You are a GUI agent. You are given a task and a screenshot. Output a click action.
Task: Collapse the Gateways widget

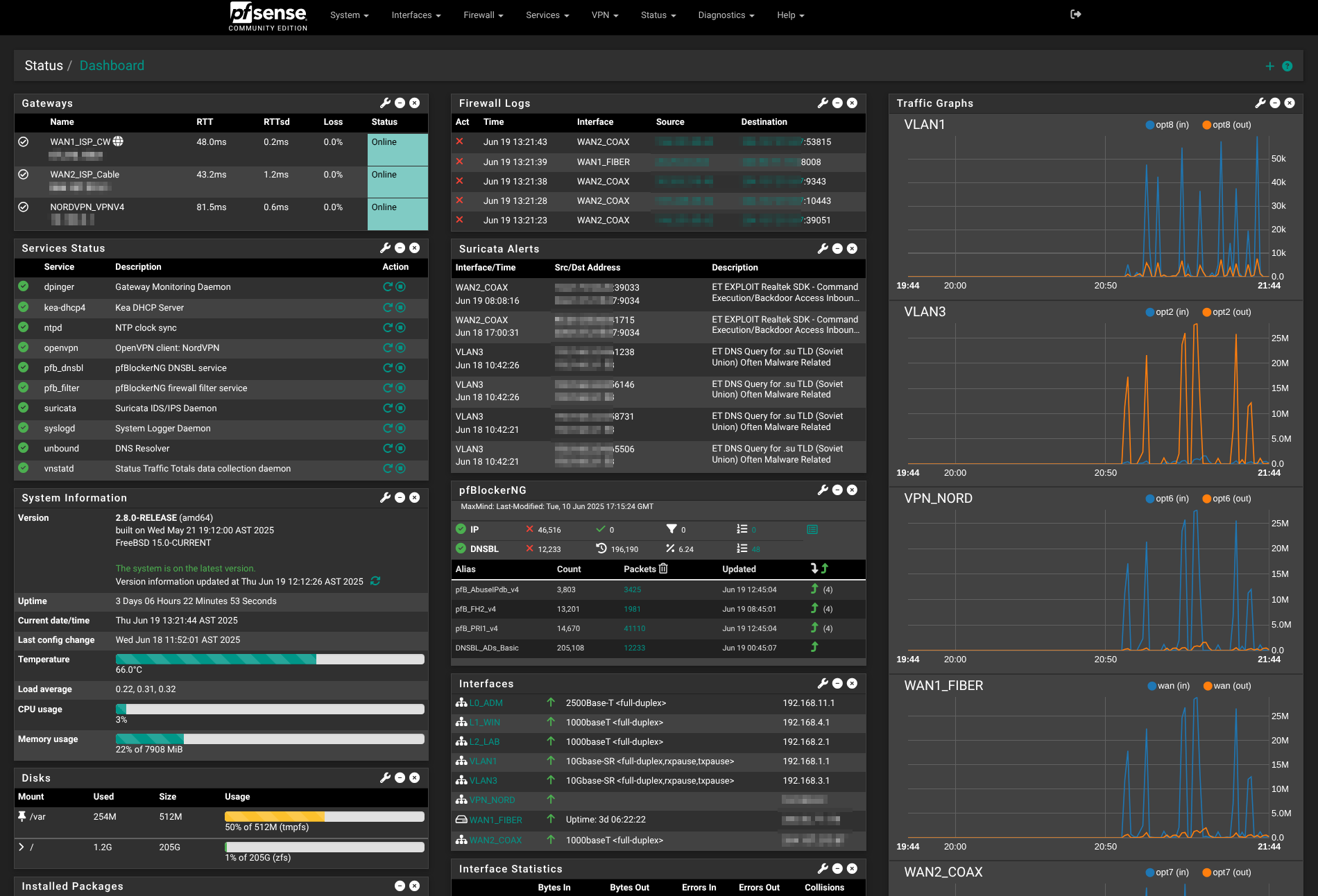[x=400, y=103]
